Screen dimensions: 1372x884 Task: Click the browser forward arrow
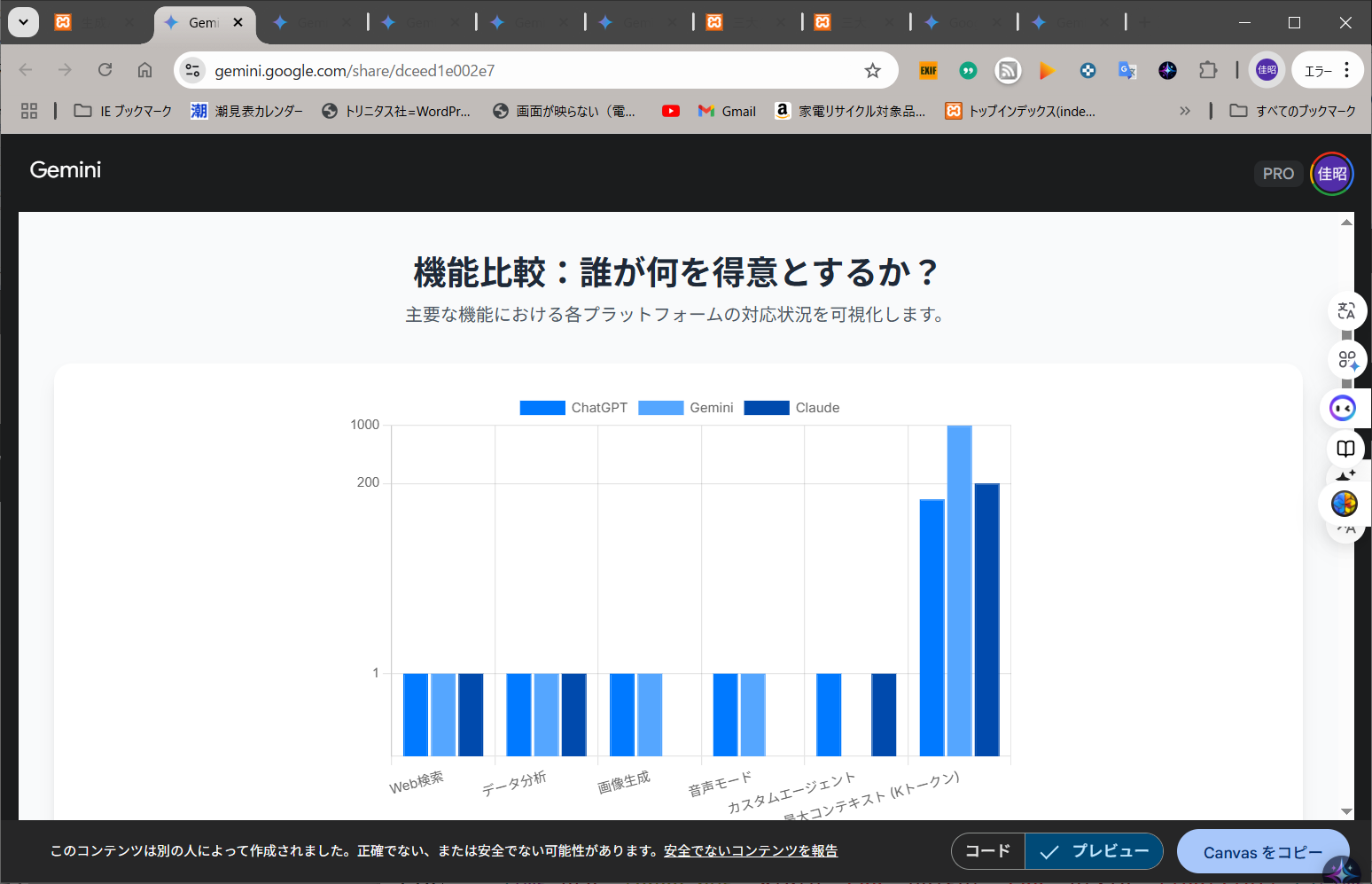pos(65,70)
